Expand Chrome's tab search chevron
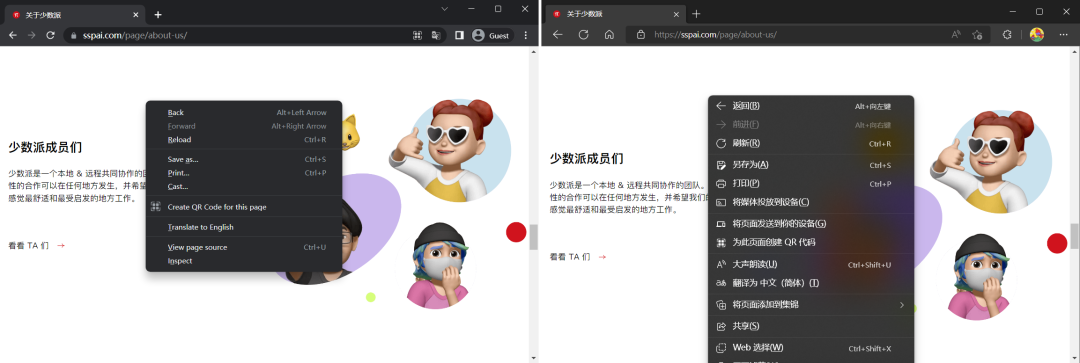Screen dimensions: 1080x363 click(x=444, y=9)
